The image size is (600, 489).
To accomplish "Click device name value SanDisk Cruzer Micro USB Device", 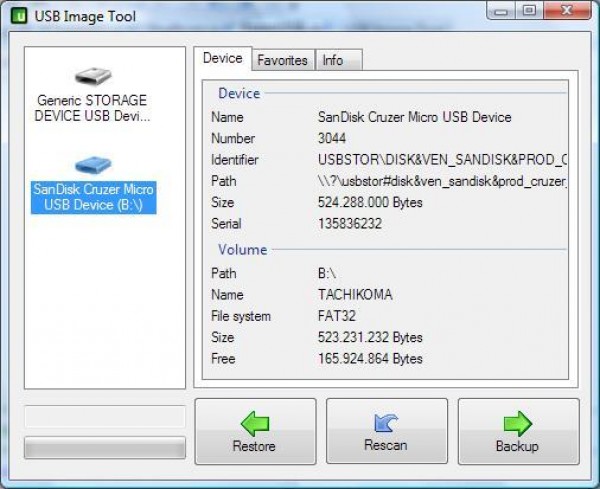I will [x=414, y=117].
